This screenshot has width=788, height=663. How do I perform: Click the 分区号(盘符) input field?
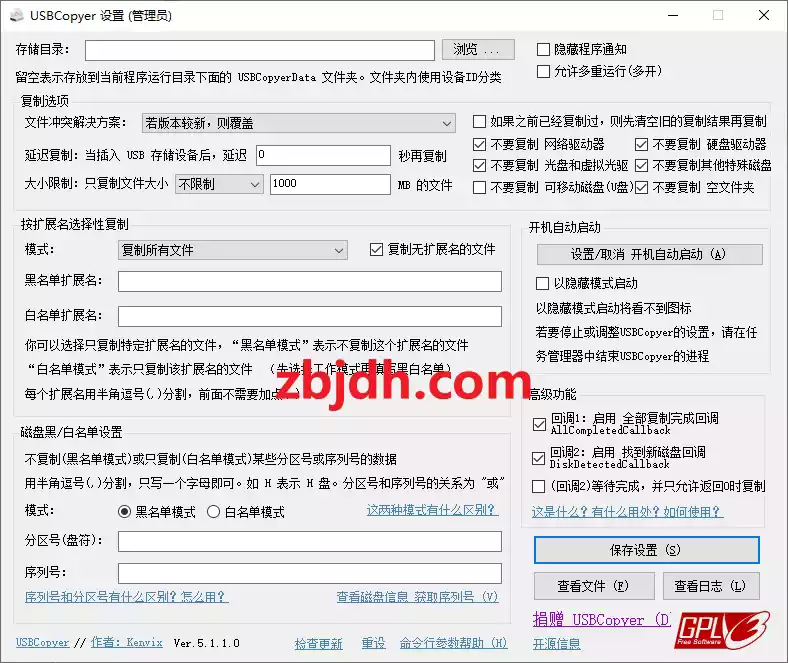click(x=310, y=542)
